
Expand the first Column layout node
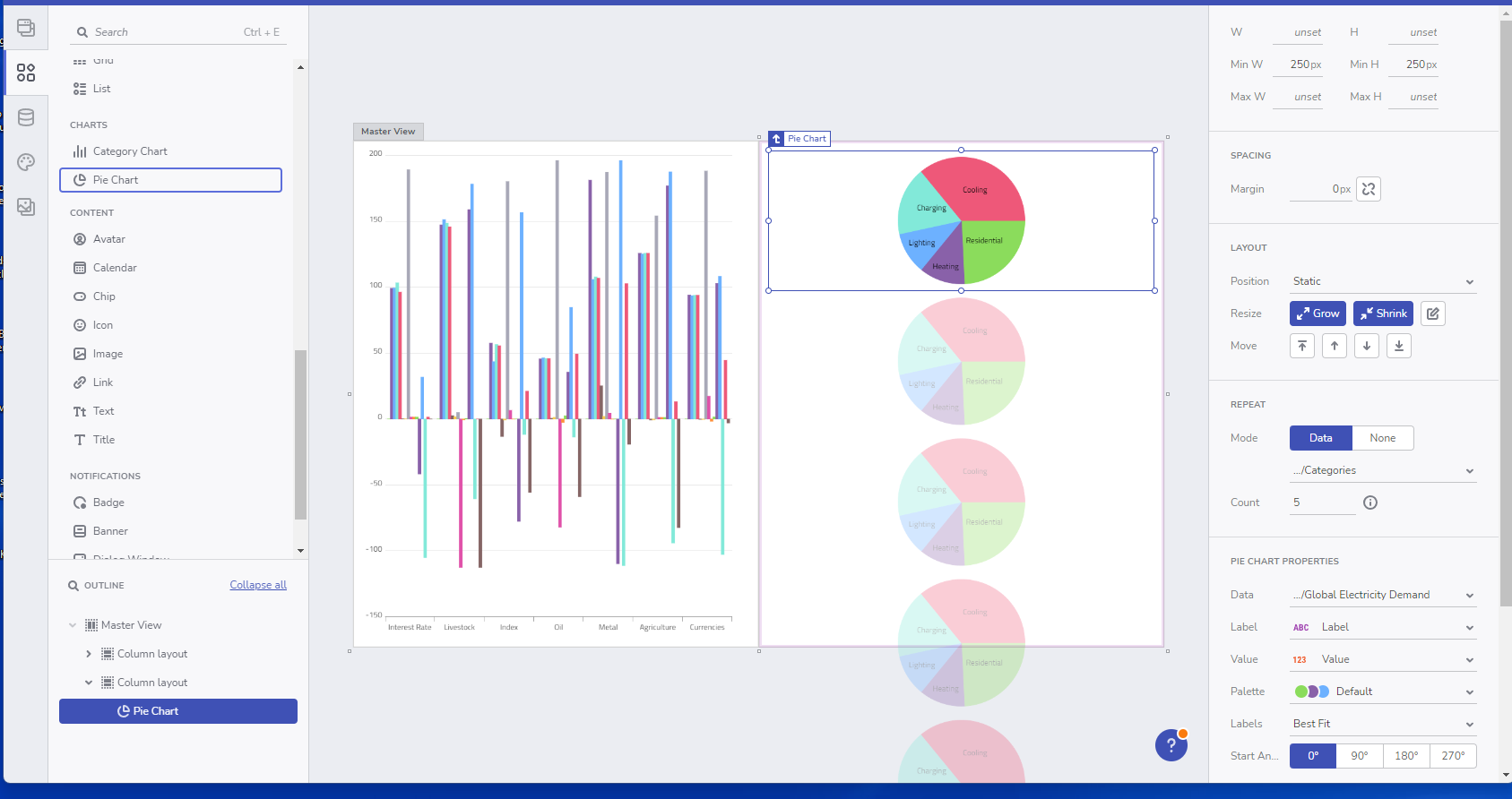89,654
